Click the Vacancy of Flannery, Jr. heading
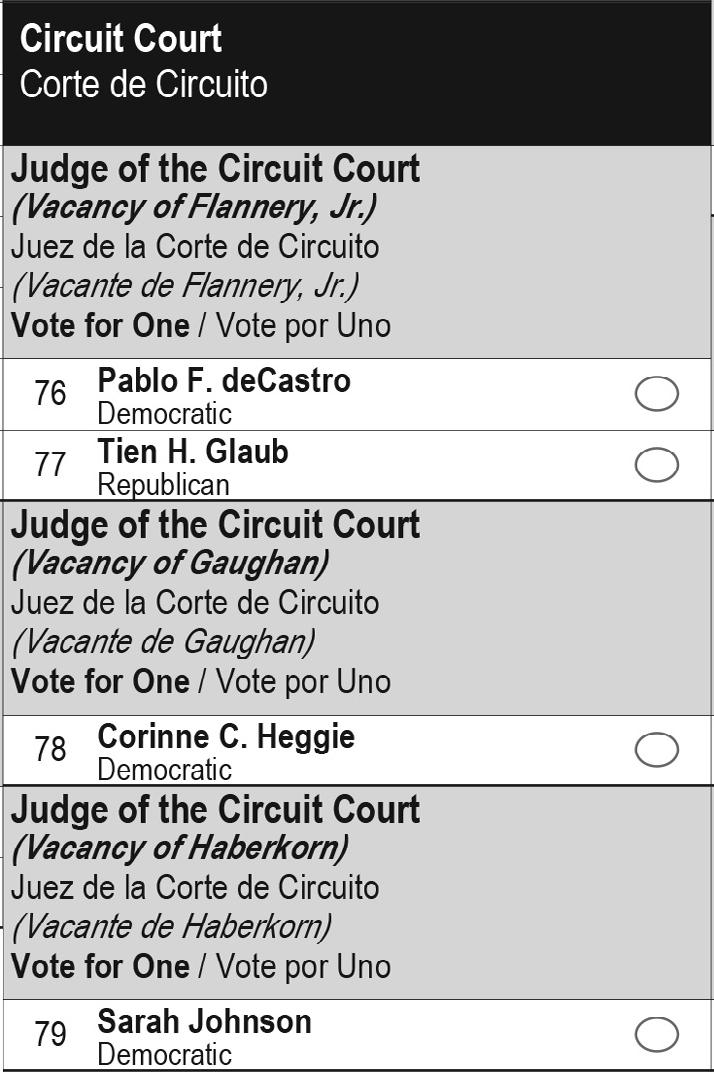This screenshot has height=1074, width=714. [x=194, y=207]
